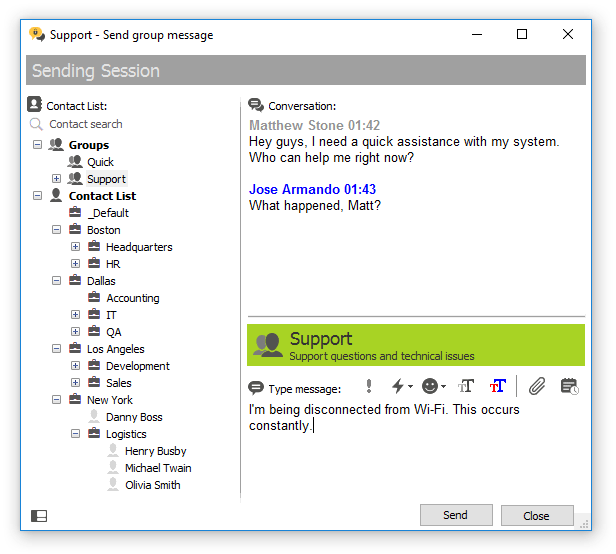Click the Send button

456,515
